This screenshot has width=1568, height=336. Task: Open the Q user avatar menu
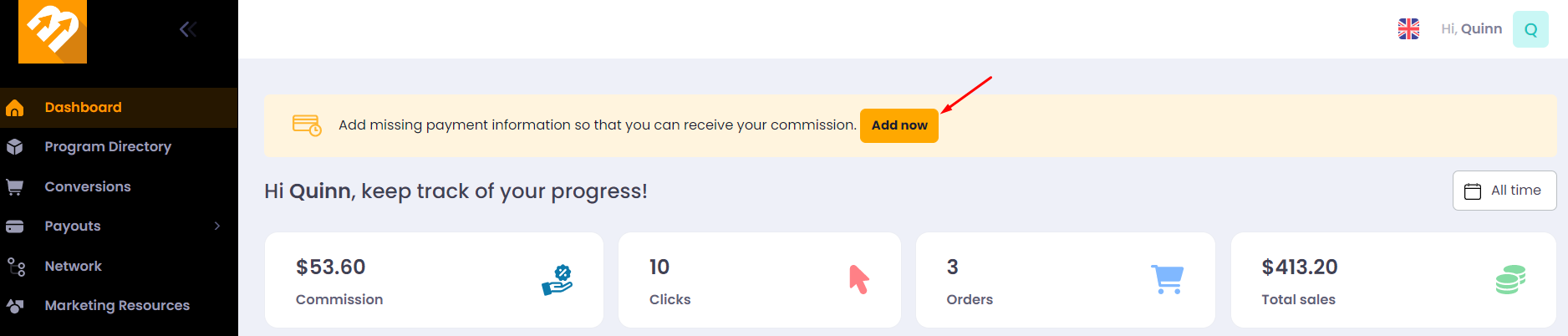pos(1530,29)
